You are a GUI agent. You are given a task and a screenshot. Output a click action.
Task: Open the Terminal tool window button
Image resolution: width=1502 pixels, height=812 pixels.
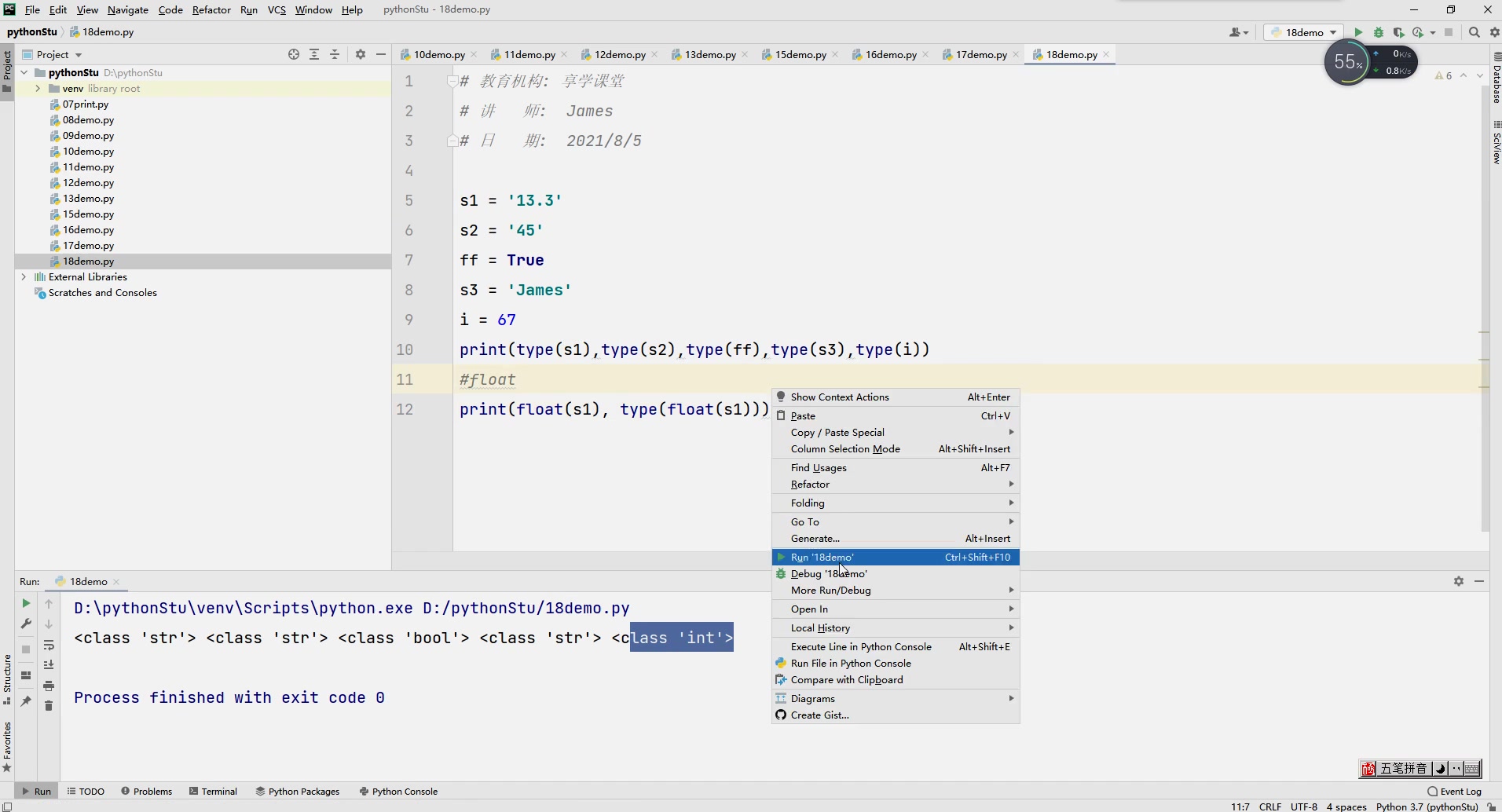213,792
